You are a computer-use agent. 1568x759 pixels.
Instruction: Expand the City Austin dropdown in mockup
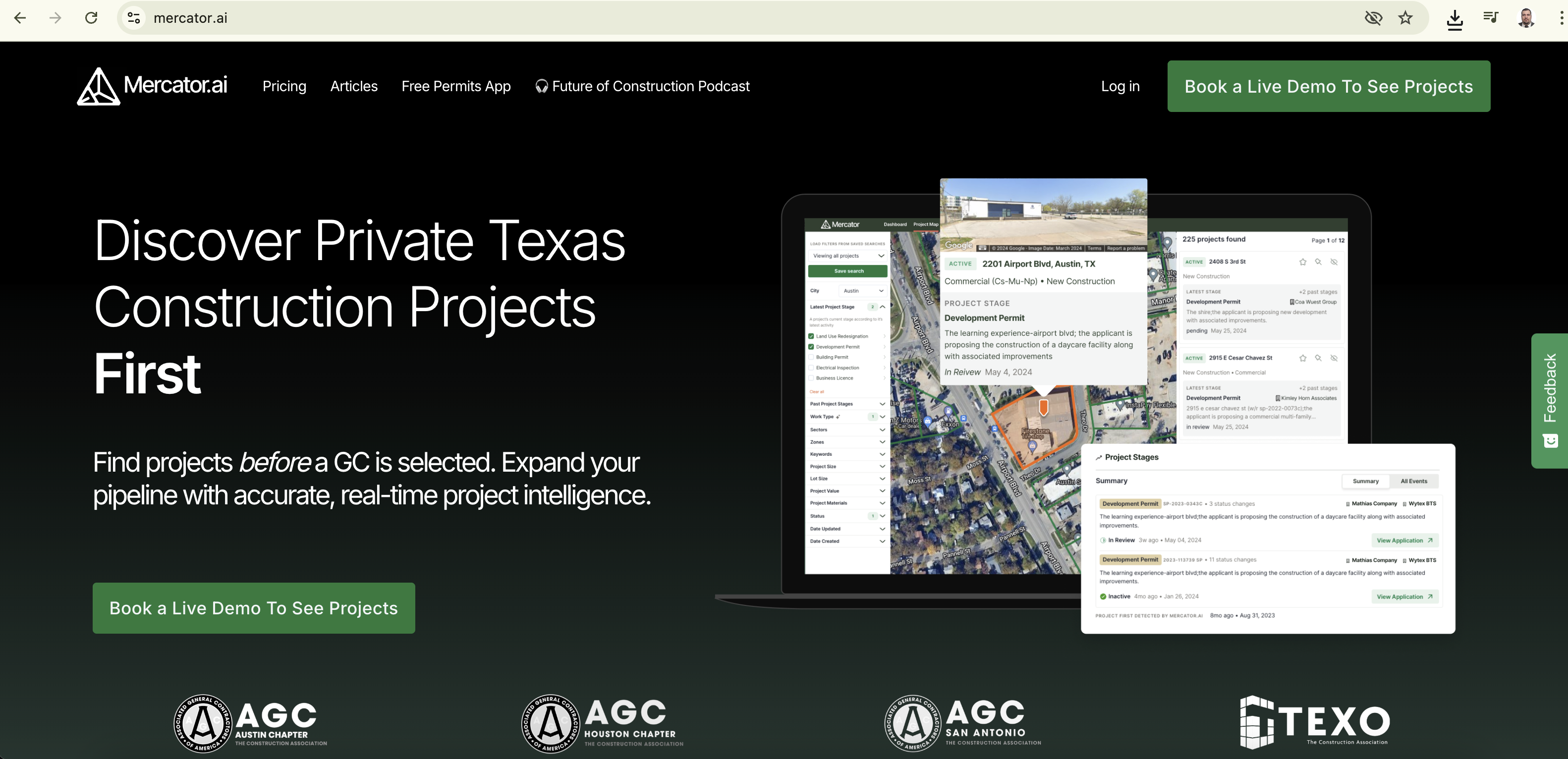[x=863, y=291]
